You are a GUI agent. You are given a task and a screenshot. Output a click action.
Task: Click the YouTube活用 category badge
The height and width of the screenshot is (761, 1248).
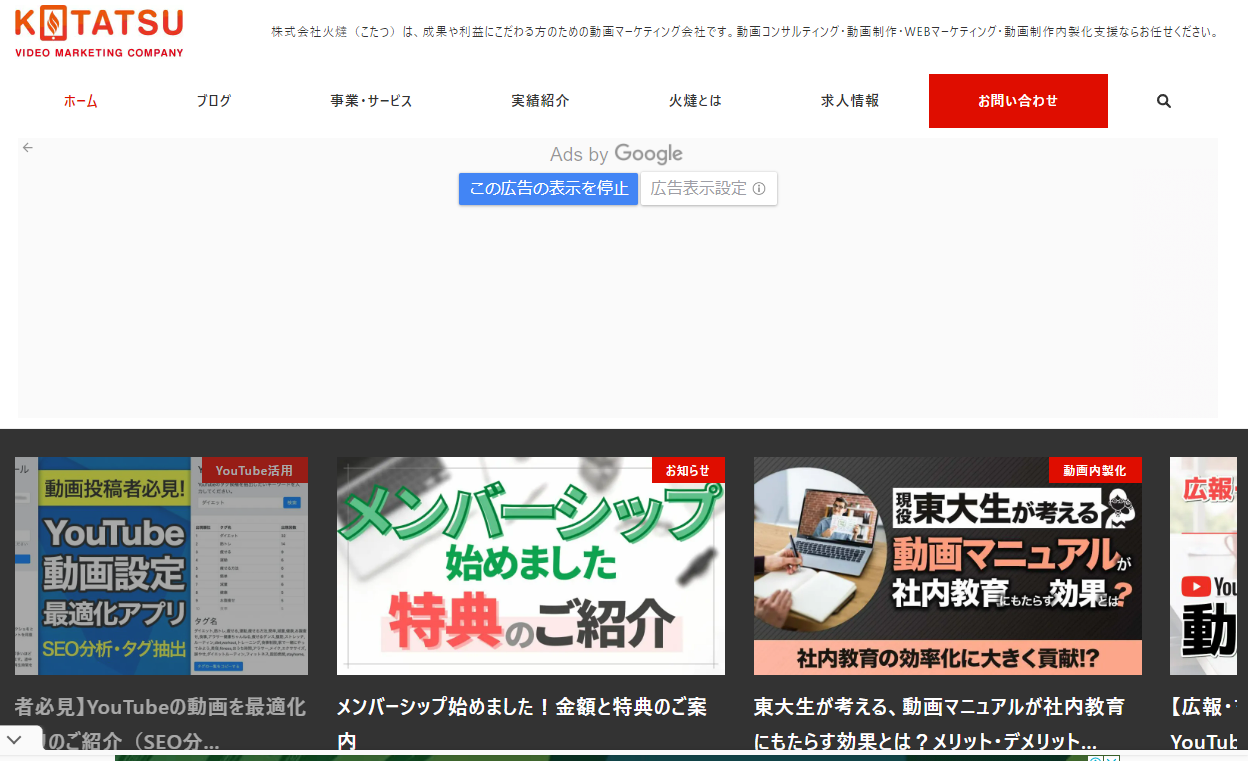click(253, 470)
